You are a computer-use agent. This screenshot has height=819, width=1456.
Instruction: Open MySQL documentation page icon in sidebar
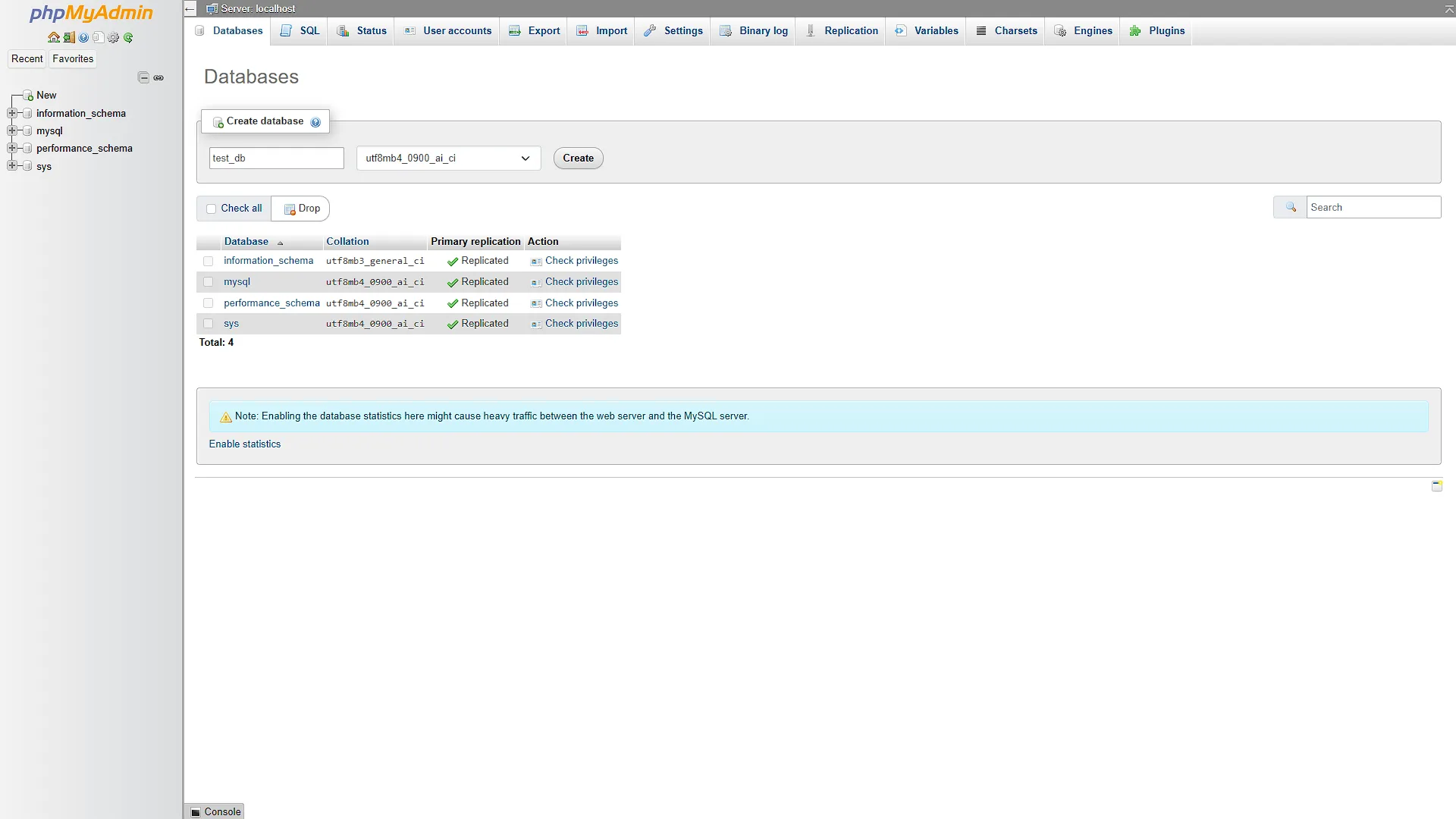(x=98, y=37)
